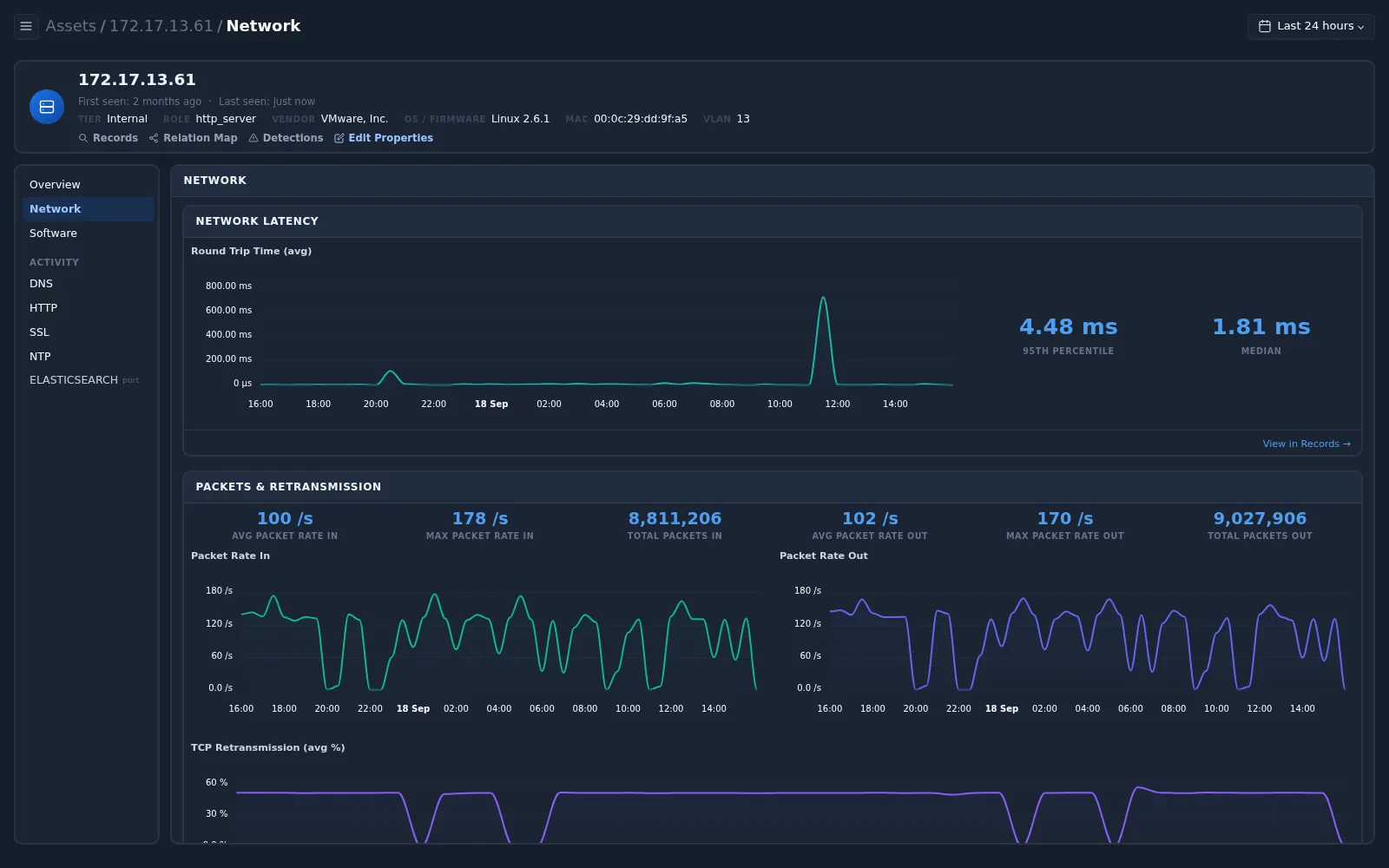This screenshot has height=868, width=1389.
Task: Click the firmware value Linux 2.6.1
Action: 520,119
